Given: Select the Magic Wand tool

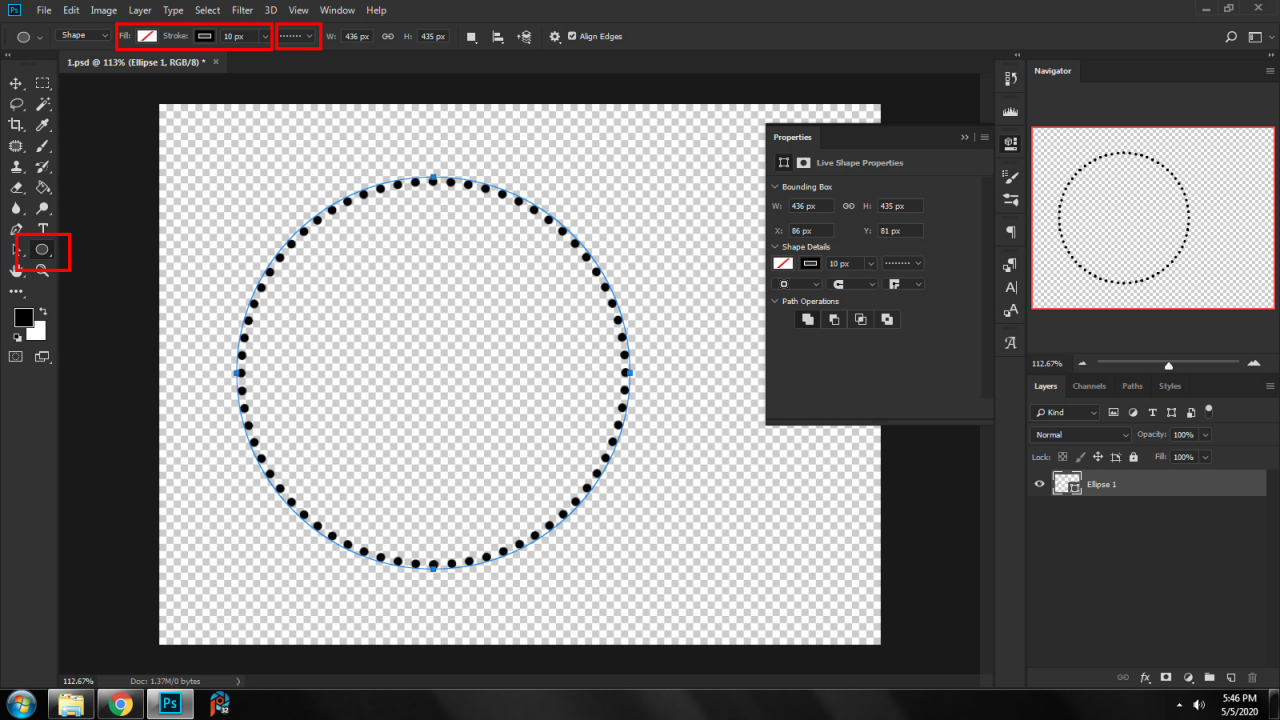Looking at the screenshot, I should (x=43, y=104).
